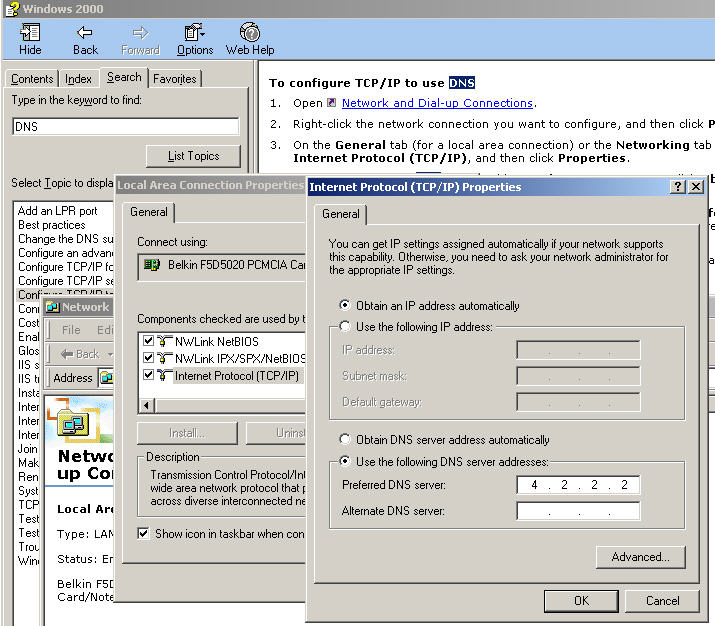Click the Preferred DNS server field
Viewport: 715px width, 626px height.
[x=578, y=485]
